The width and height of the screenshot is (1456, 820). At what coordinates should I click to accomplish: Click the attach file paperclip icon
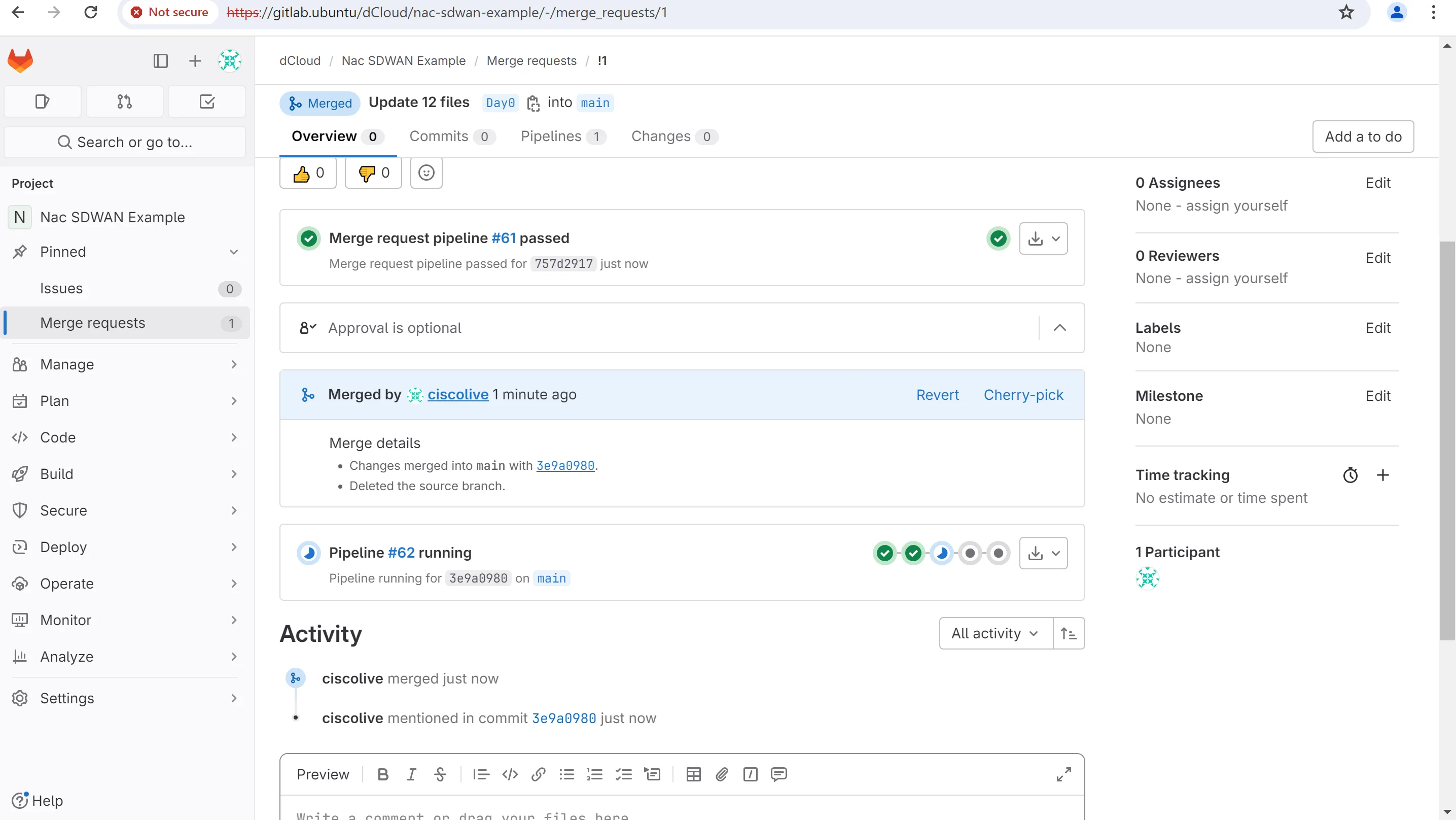pyautogui.click(x=722, y=774)
